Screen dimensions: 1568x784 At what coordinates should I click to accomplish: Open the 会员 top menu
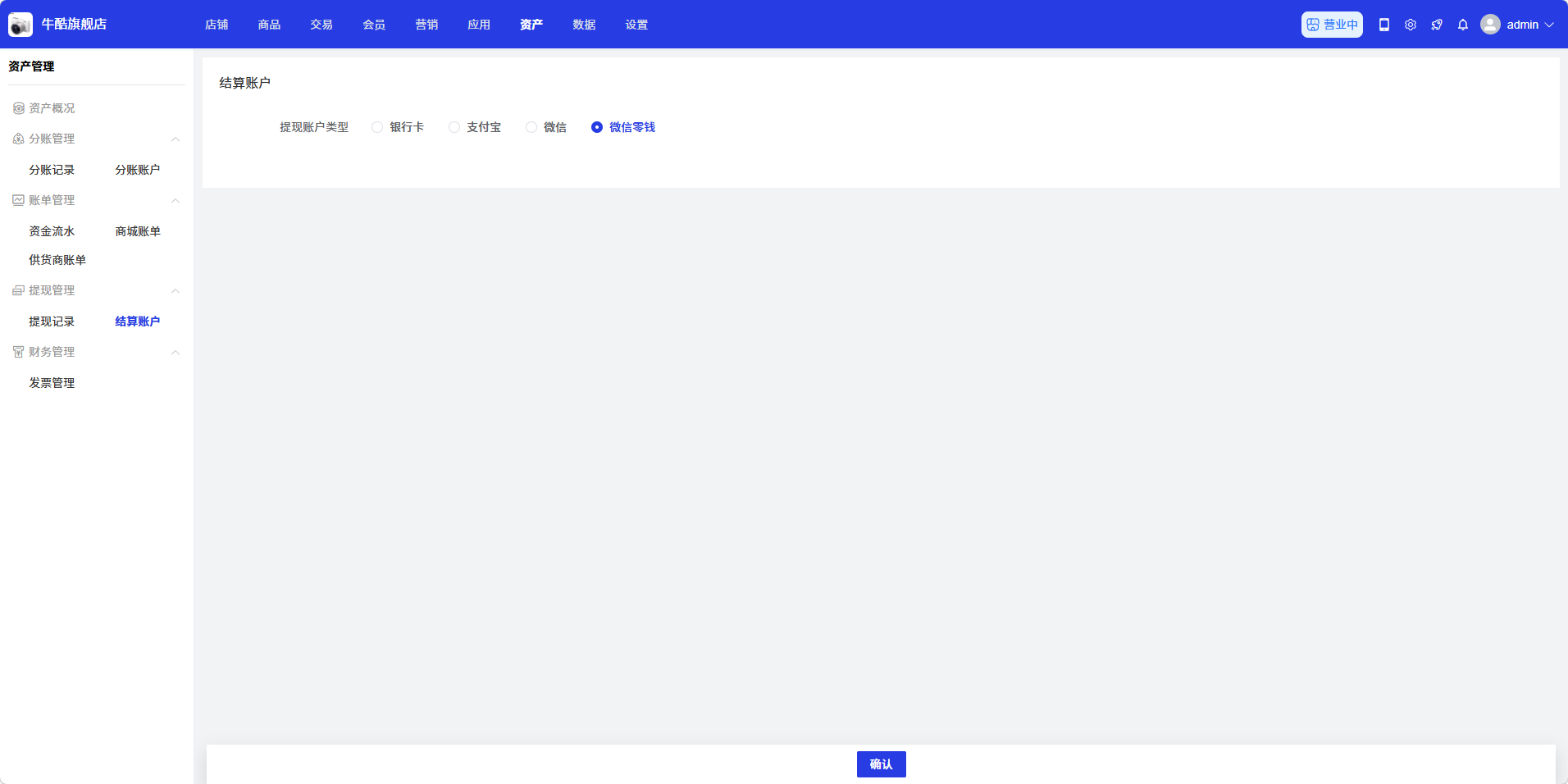(374, 25)
